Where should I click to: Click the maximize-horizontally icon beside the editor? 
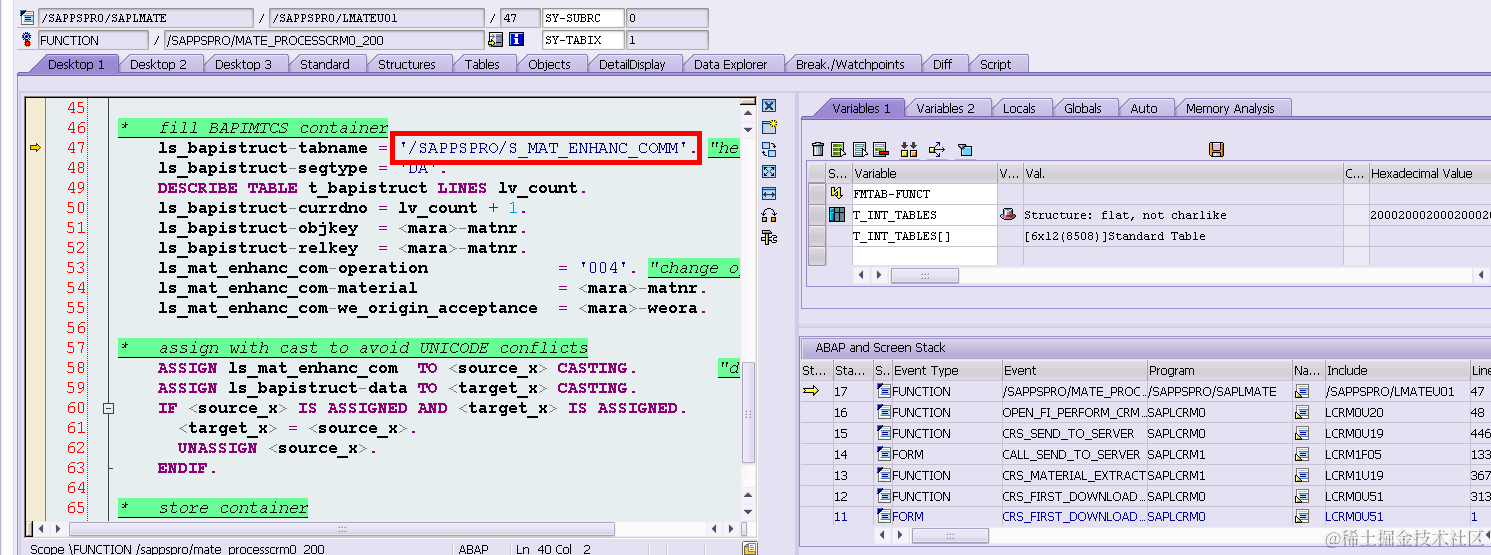769,193
